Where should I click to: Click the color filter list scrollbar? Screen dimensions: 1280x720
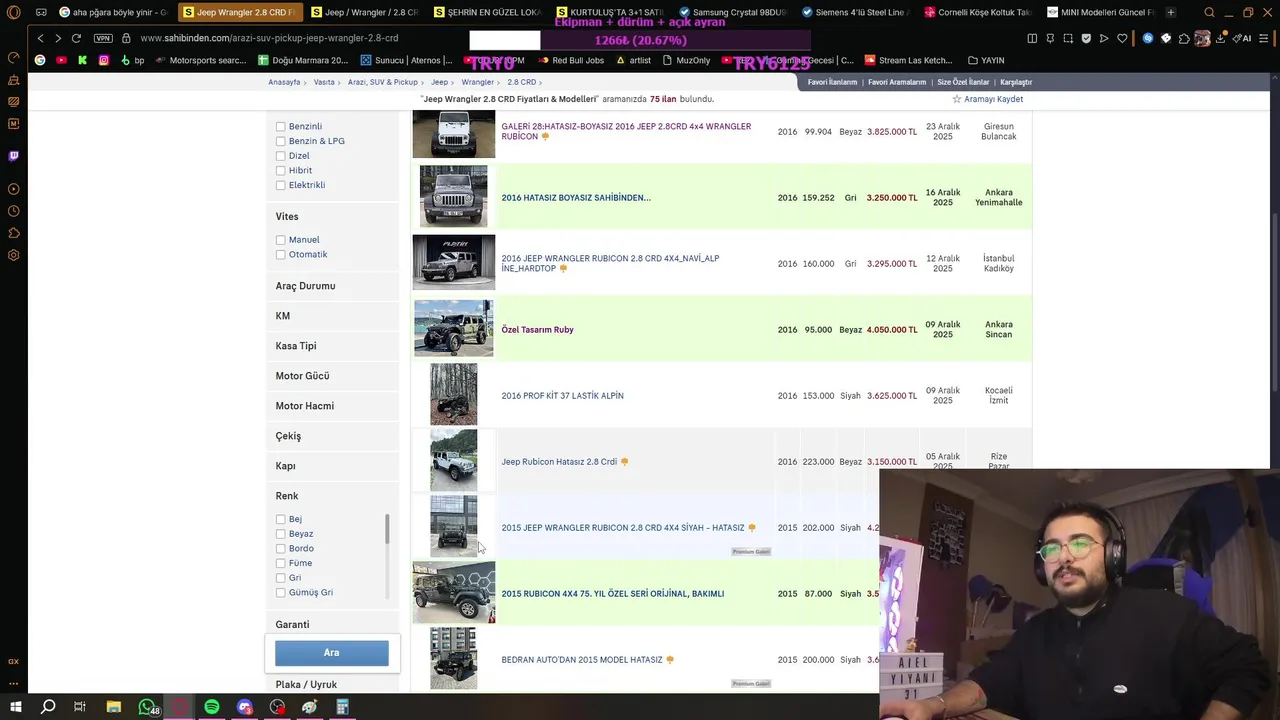(x=387, y=530)
